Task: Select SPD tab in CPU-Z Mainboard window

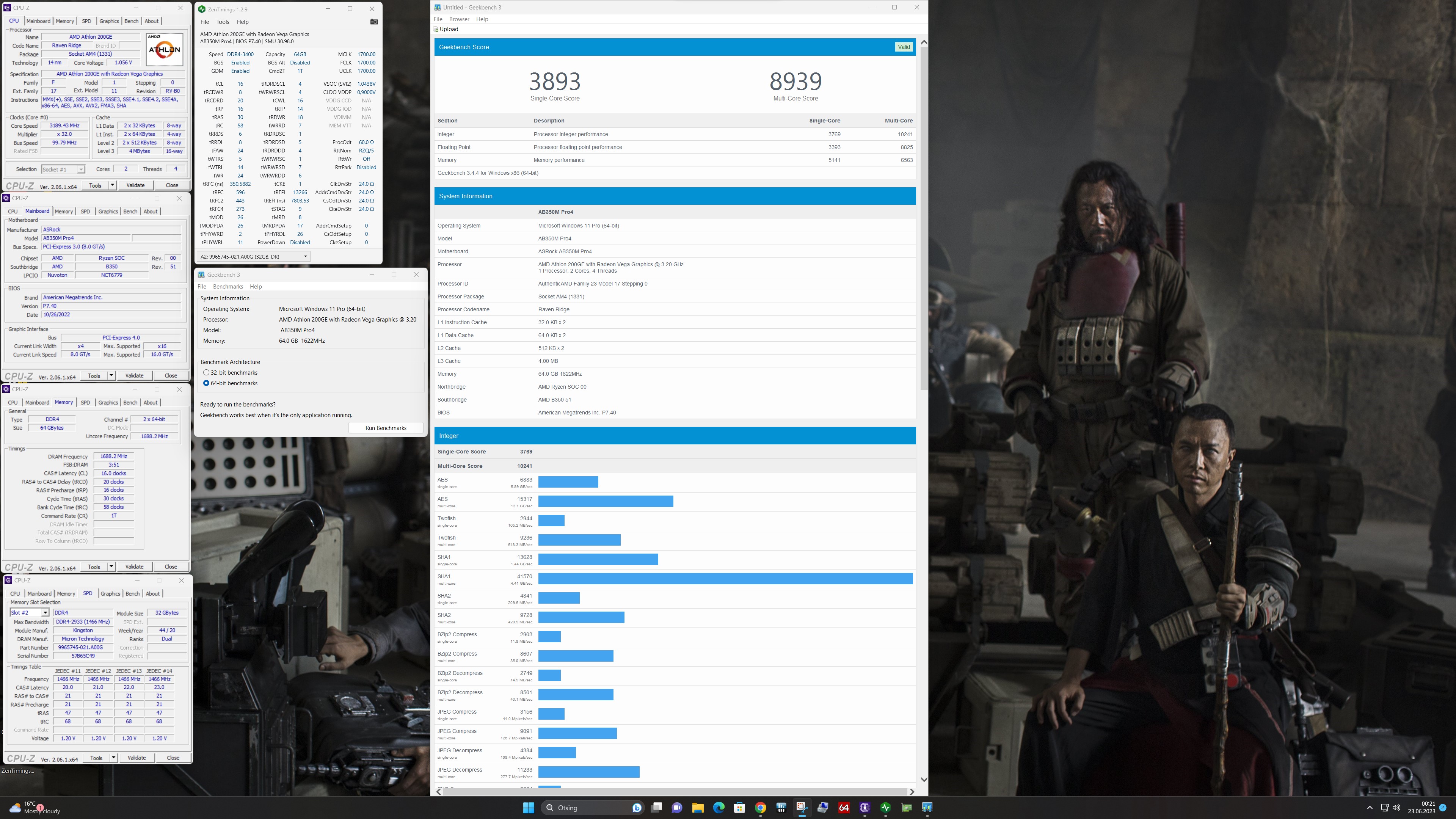Action: (85, 212)
